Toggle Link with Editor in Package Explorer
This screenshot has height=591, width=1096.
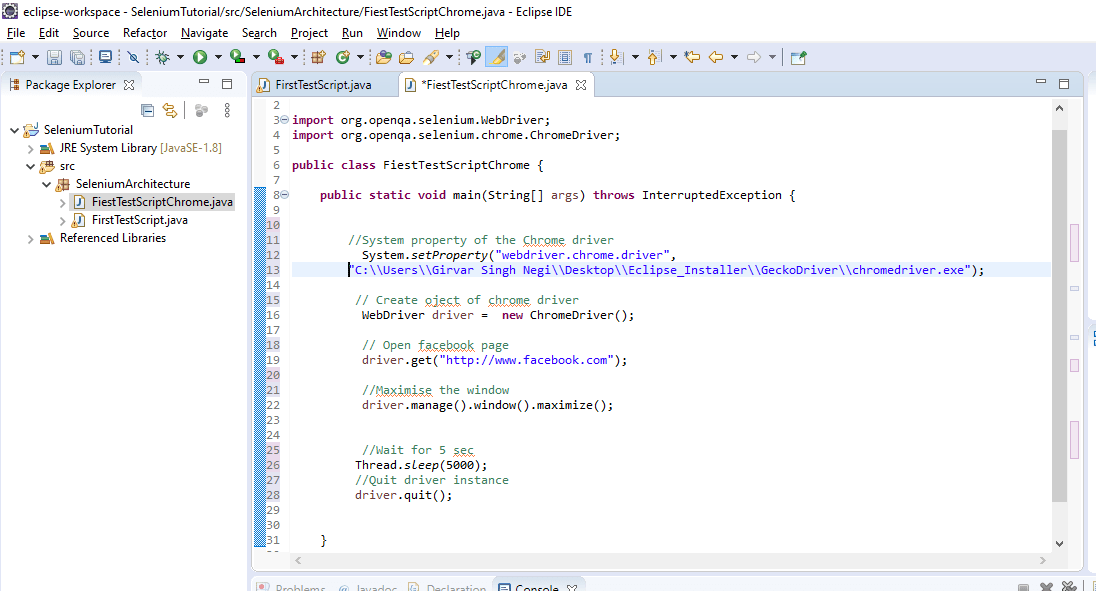point(170,110)
